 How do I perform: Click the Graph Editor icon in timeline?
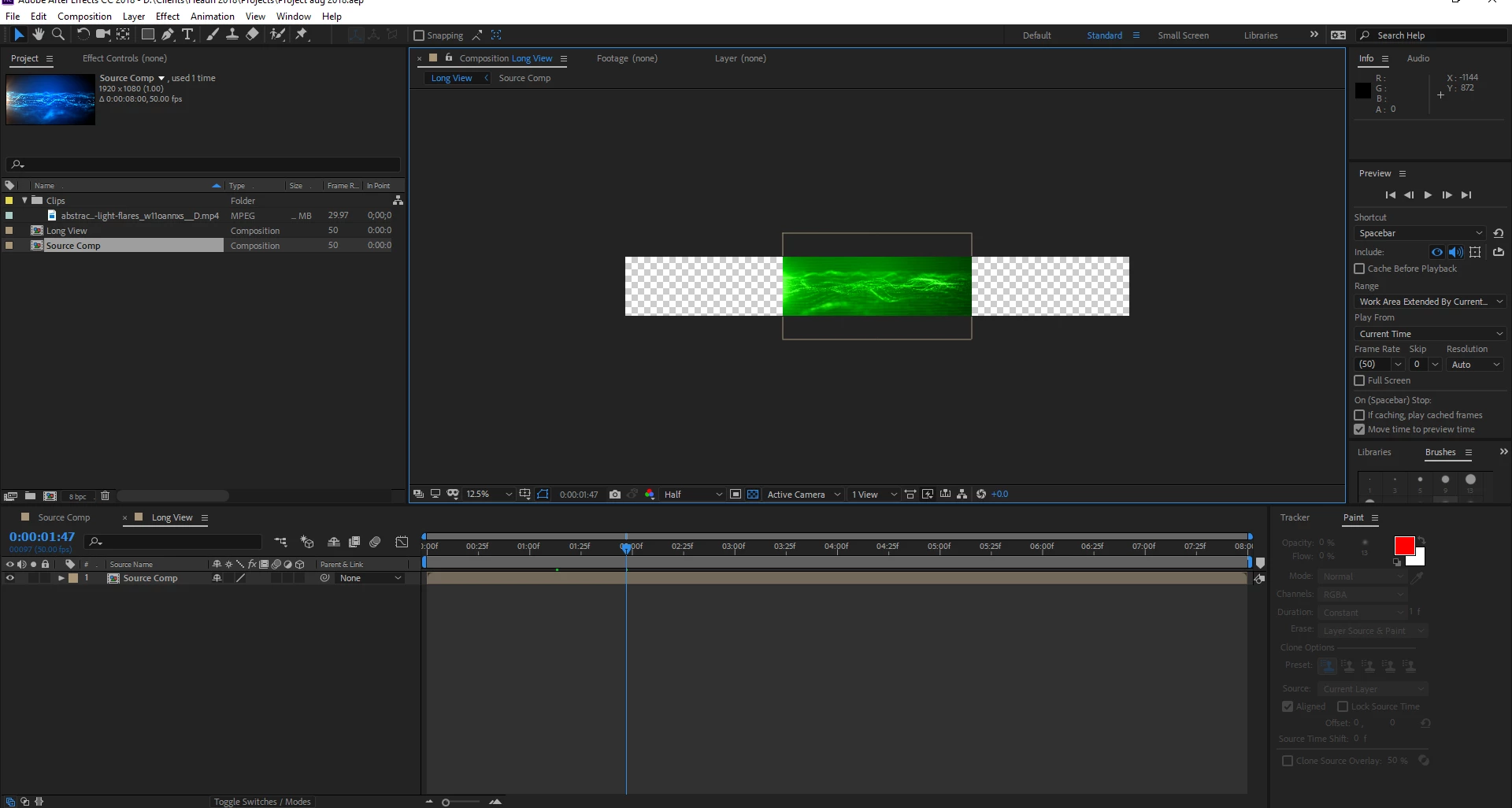(402, 542)
